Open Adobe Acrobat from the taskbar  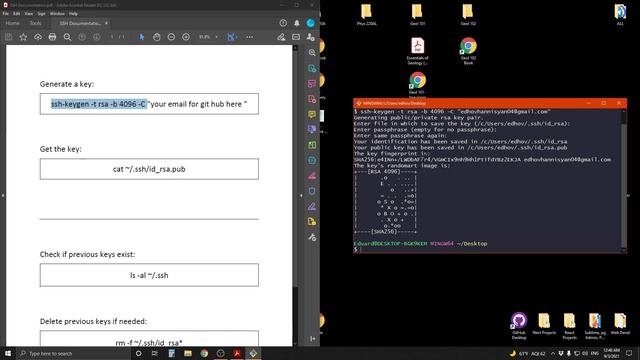point(237,353)
